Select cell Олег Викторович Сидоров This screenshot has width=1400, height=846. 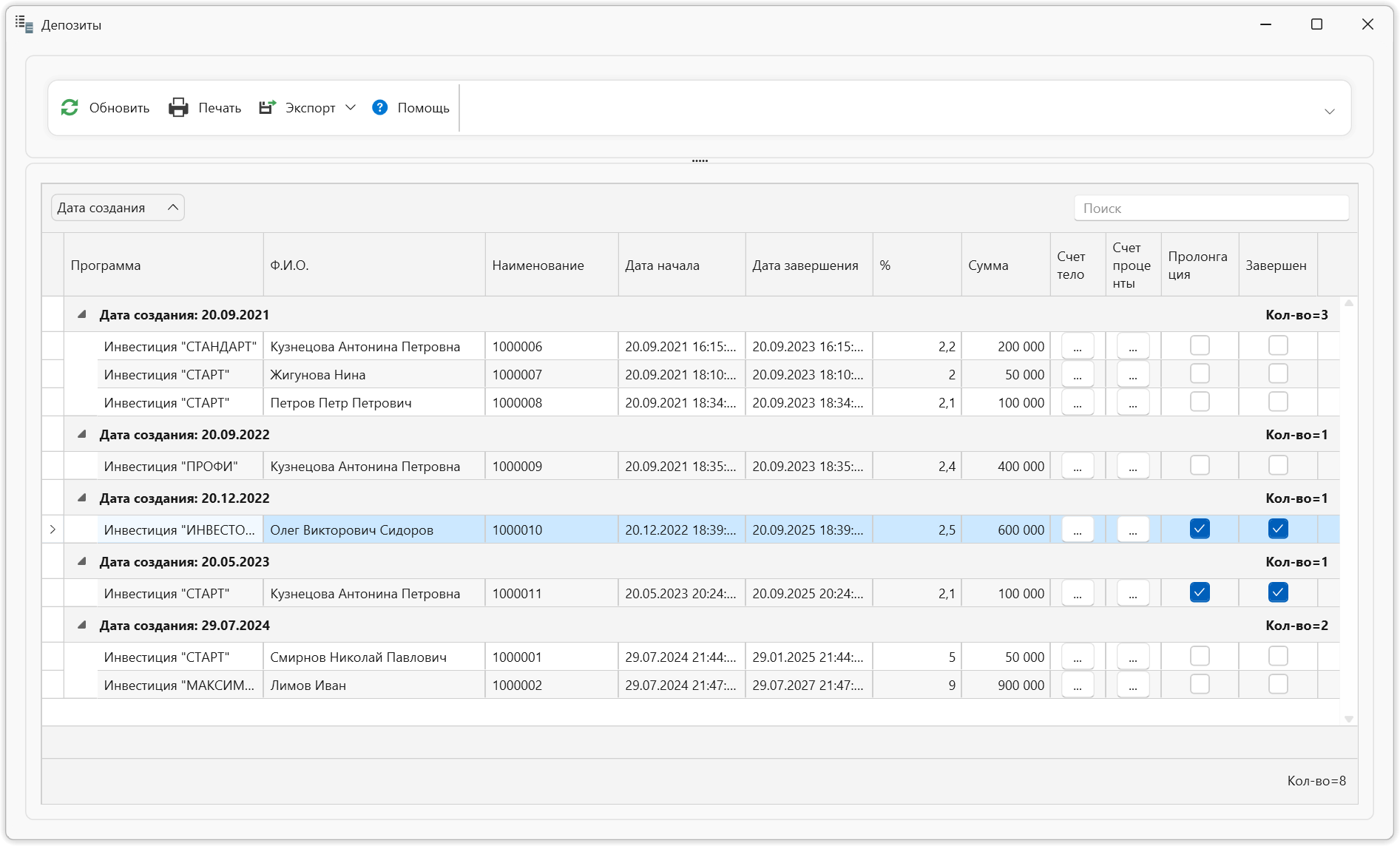pyautogui.click(x=374, y=529)
